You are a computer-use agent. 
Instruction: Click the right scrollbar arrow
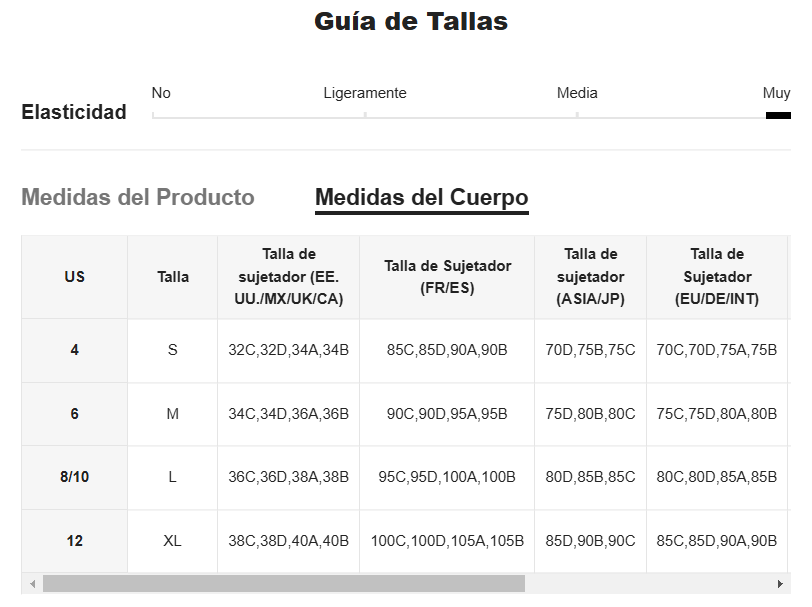(x=780, y=584)
